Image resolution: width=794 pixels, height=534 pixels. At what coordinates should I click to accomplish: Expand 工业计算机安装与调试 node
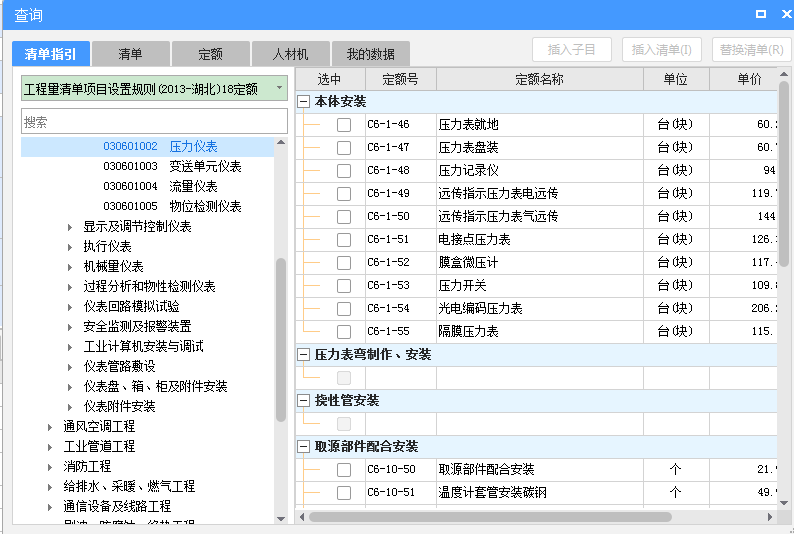70,347
